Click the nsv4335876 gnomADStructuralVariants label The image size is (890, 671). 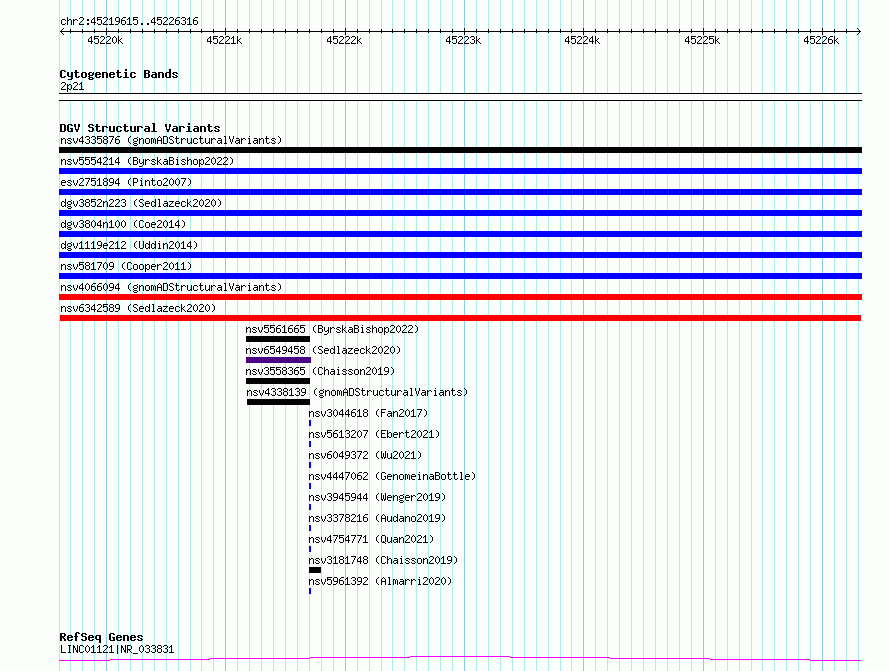pos(171,140)
